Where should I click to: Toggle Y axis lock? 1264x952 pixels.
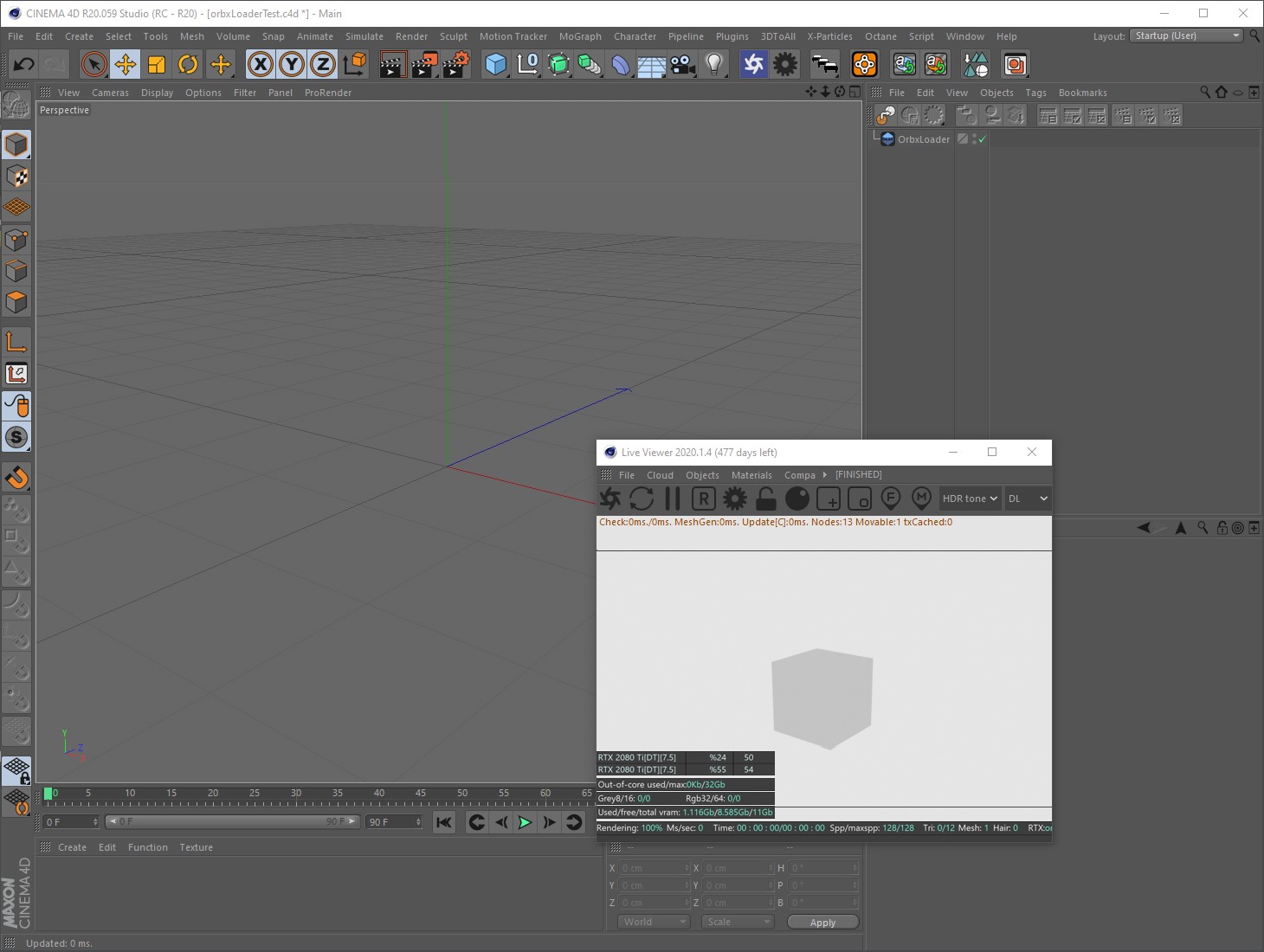click(x=292, y=64)
